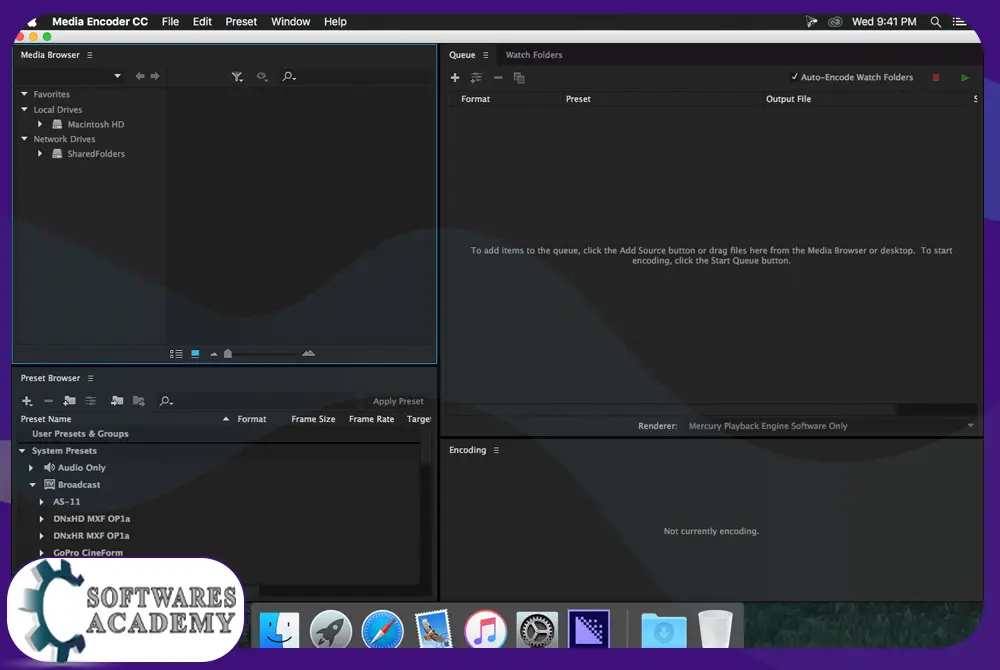Click Media Browser forward arrow
This screenshot has width=1000, height=670.
click(x=155, y=76)
